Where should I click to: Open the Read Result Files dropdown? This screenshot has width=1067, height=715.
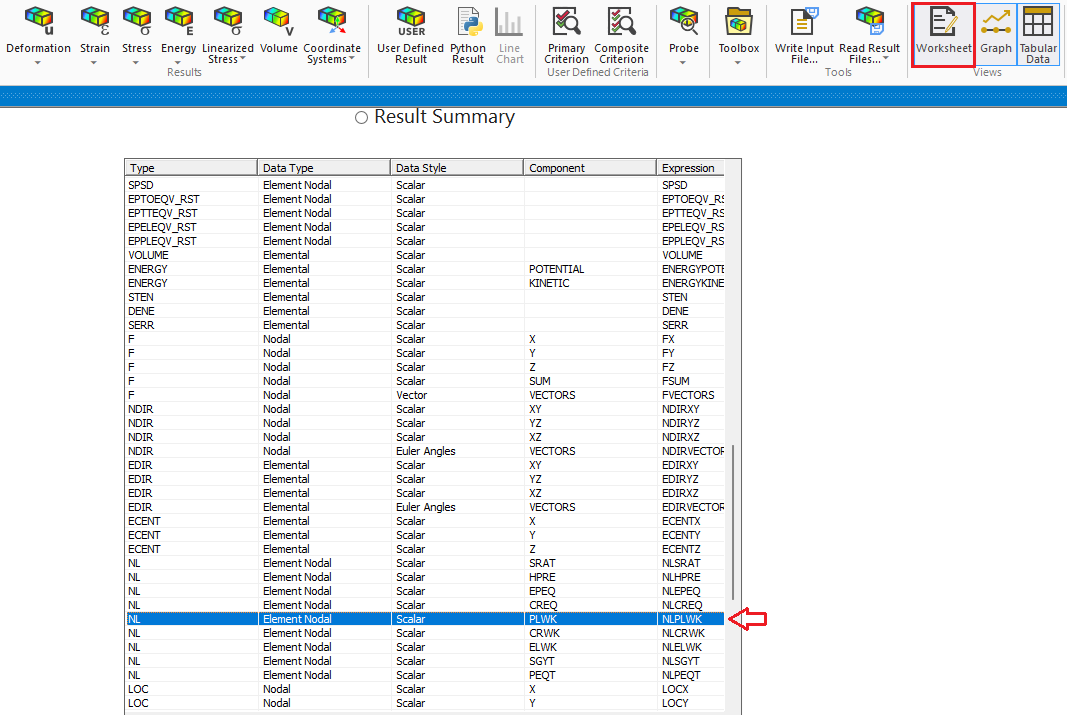pyautogui.click(x=884, y=59)
